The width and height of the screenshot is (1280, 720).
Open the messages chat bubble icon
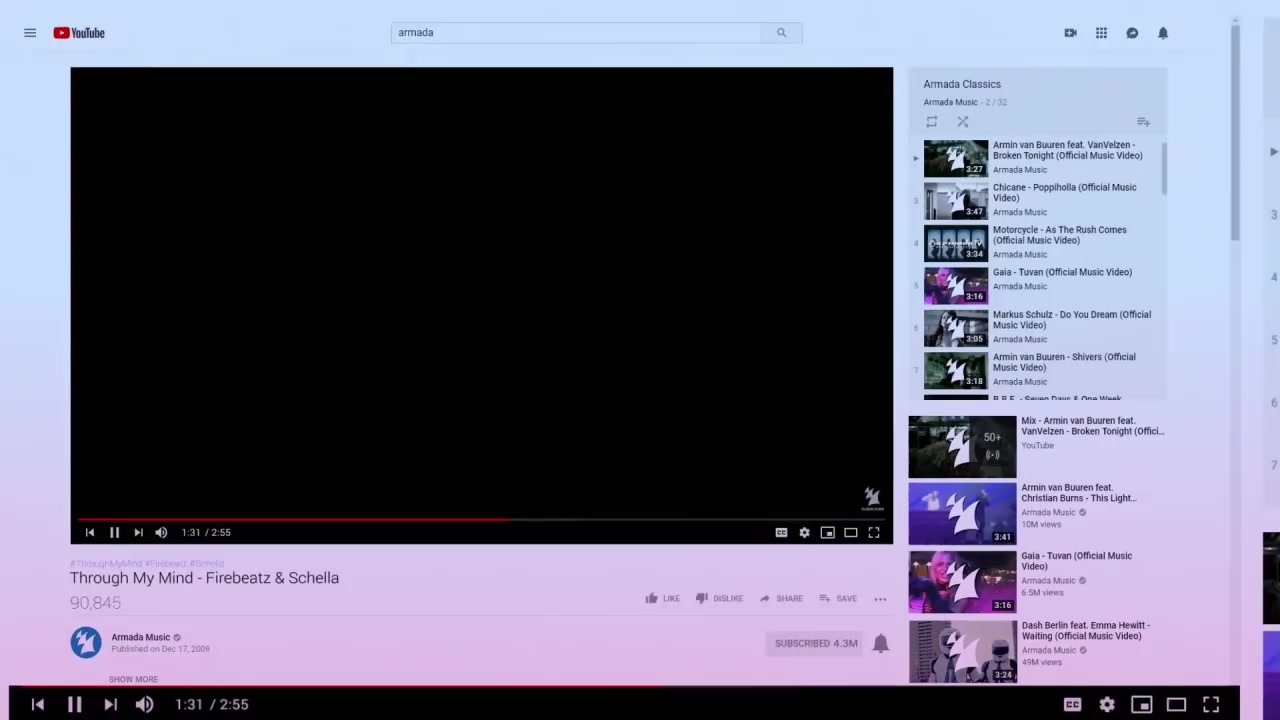[x=1132, y=33]
